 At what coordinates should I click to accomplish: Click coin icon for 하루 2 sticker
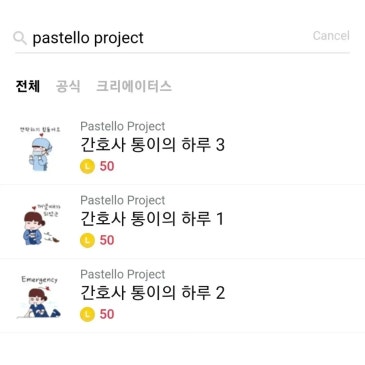tap(87, 314)
